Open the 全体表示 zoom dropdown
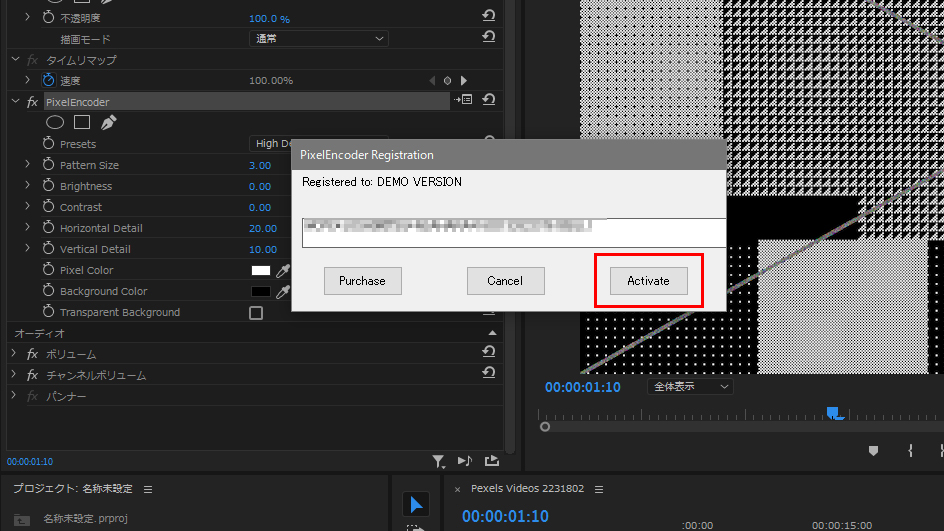944x531 pixels. point(690,387)
